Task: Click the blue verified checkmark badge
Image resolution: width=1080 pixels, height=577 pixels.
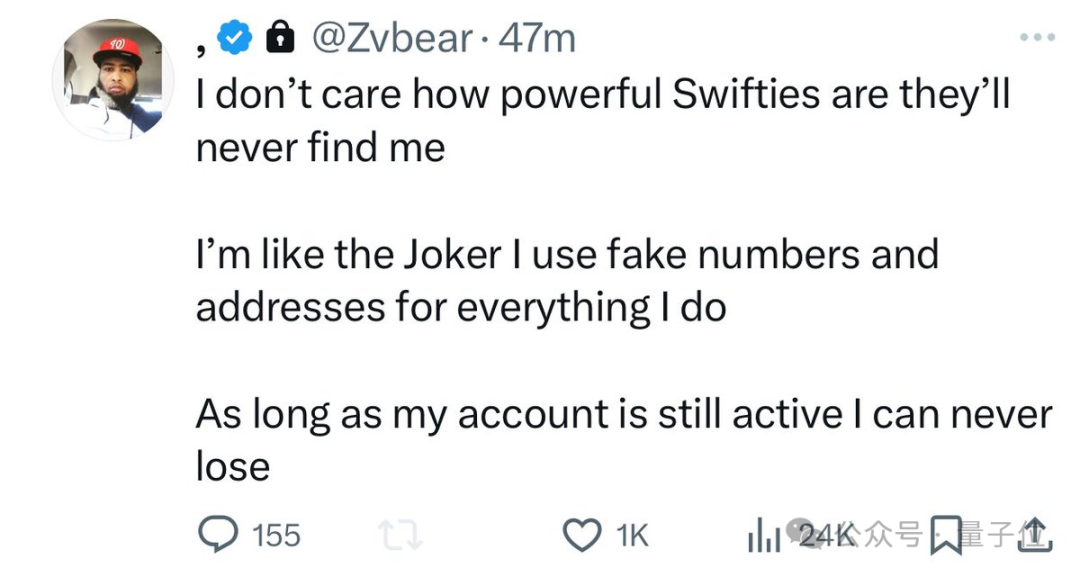Action: pos(236,39)
